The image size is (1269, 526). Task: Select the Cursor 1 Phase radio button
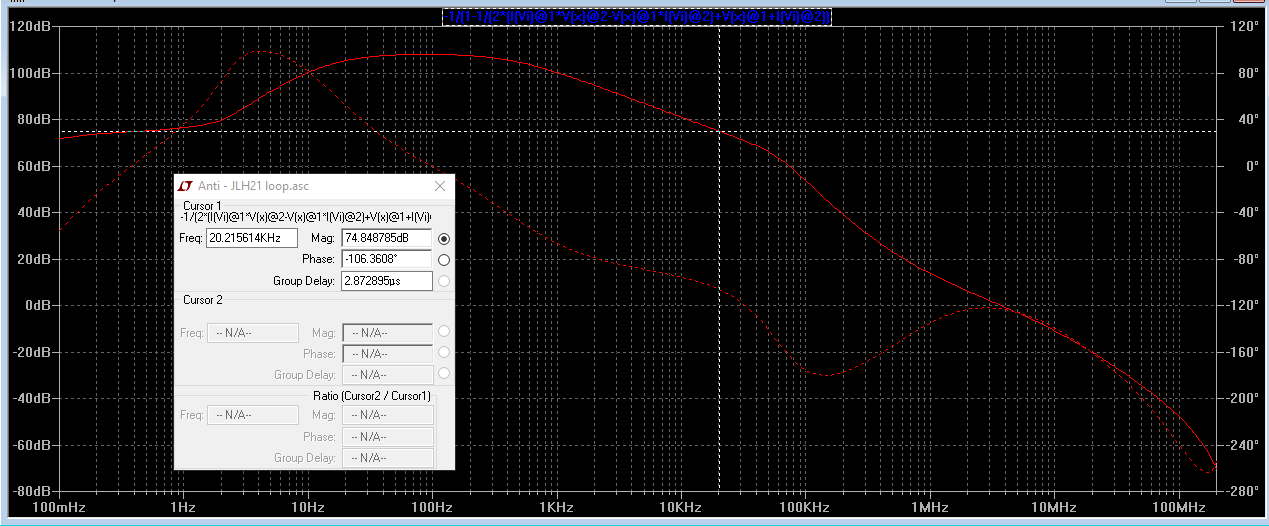click(444, 260)
